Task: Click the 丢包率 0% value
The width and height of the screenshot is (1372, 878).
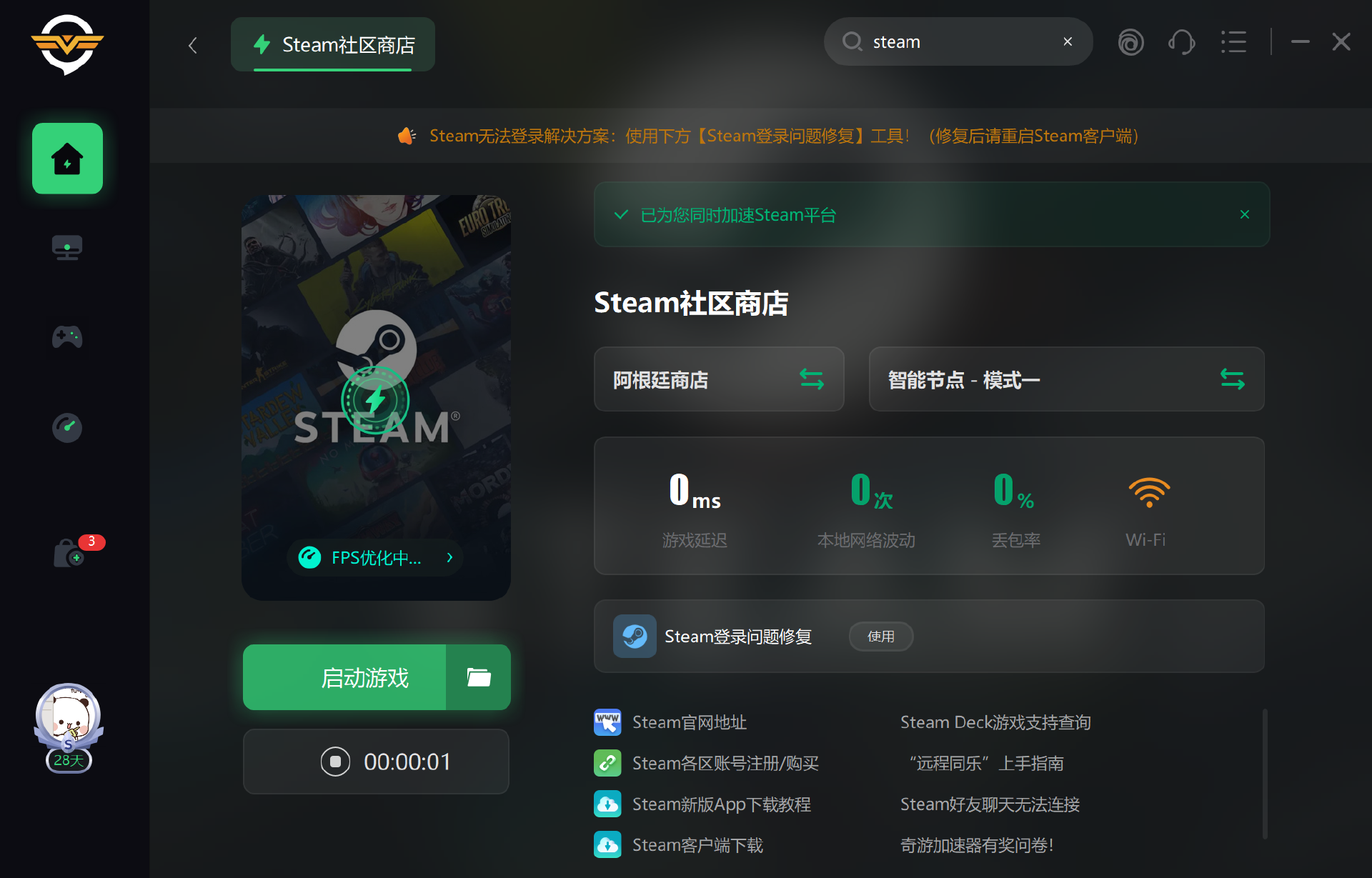Action: tap(1013, 491)
